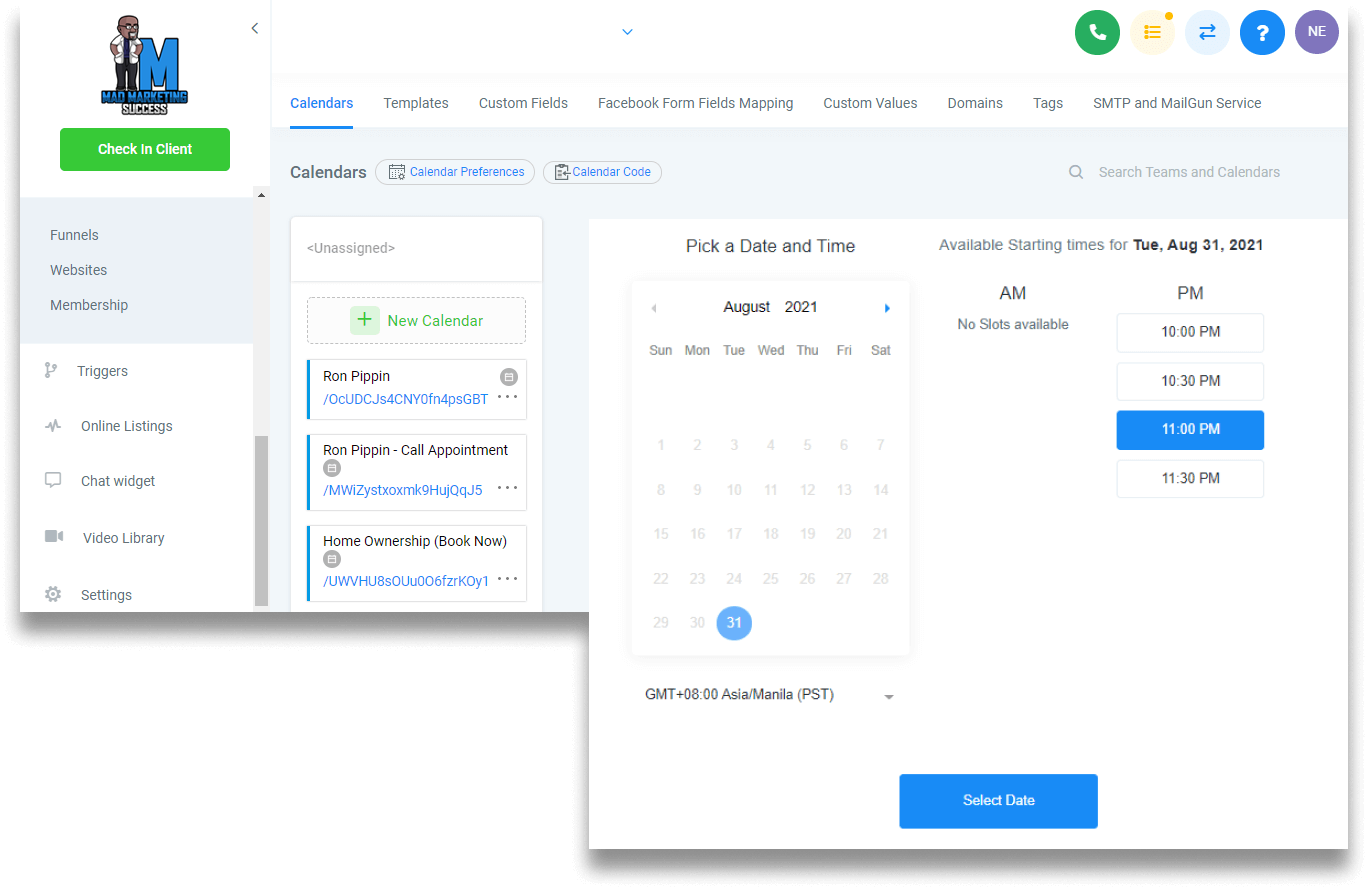Collapse the sidebar with the left chevron
The height and width of the screenshot is (889, 1368).
click(254, 28)
